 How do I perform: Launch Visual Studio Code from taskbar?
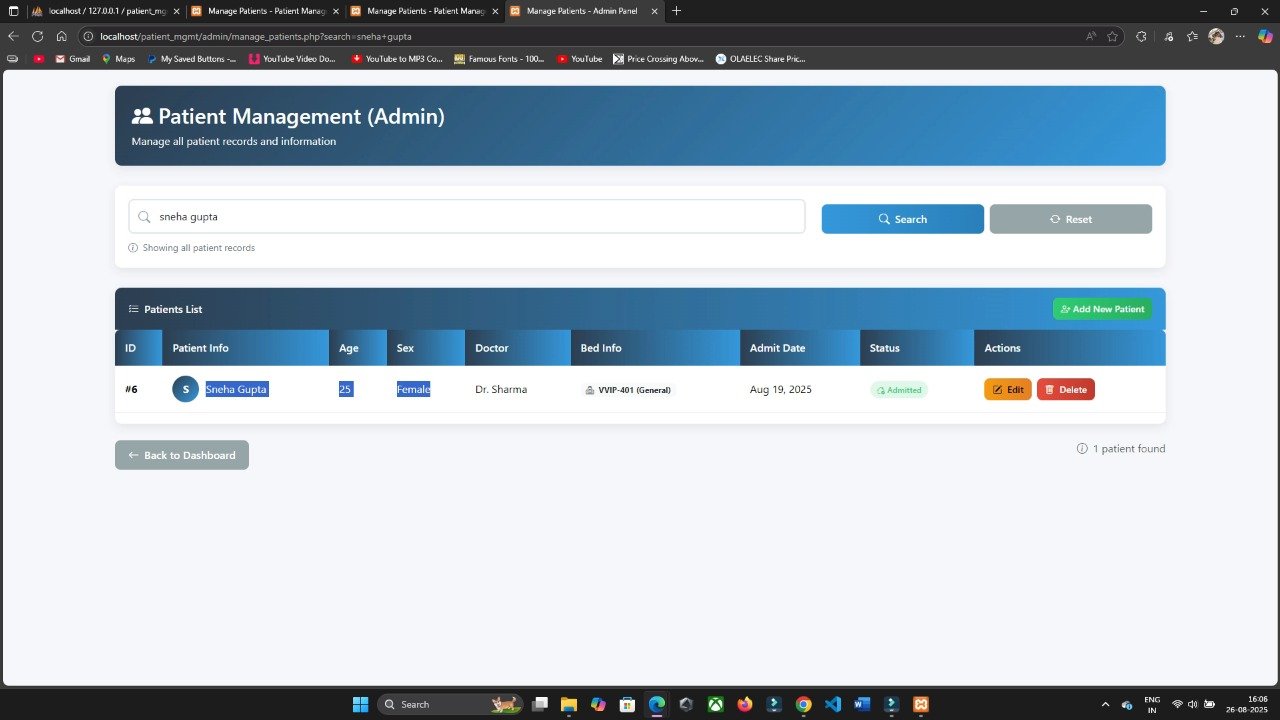[x=833, y=704]
